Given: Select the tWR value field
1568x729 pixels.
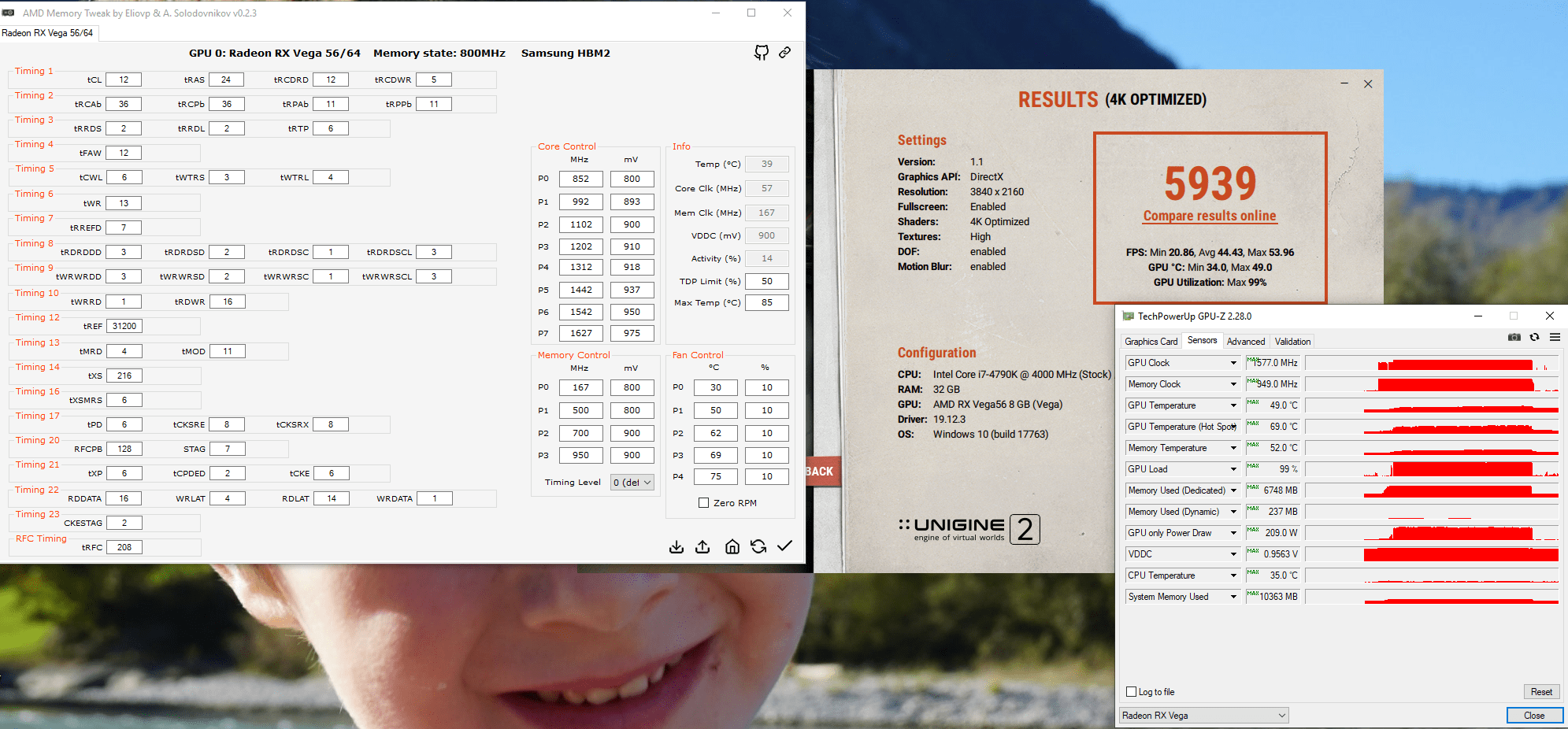Looking at the screenshot, I should click(124, 203).
